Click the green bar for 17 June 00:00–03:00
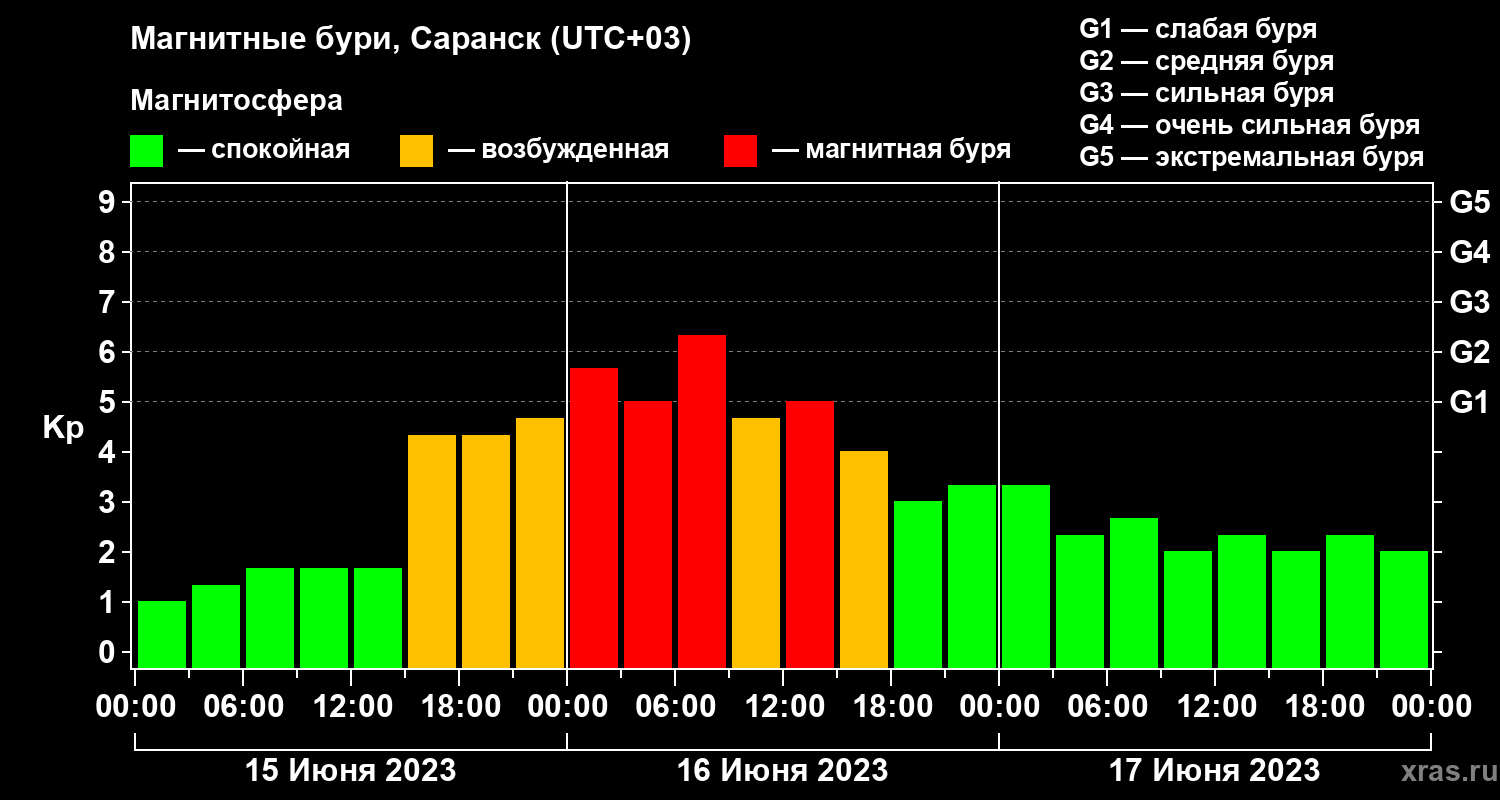The height and width of the screenshot is (800, 1500). [1026, 576]
